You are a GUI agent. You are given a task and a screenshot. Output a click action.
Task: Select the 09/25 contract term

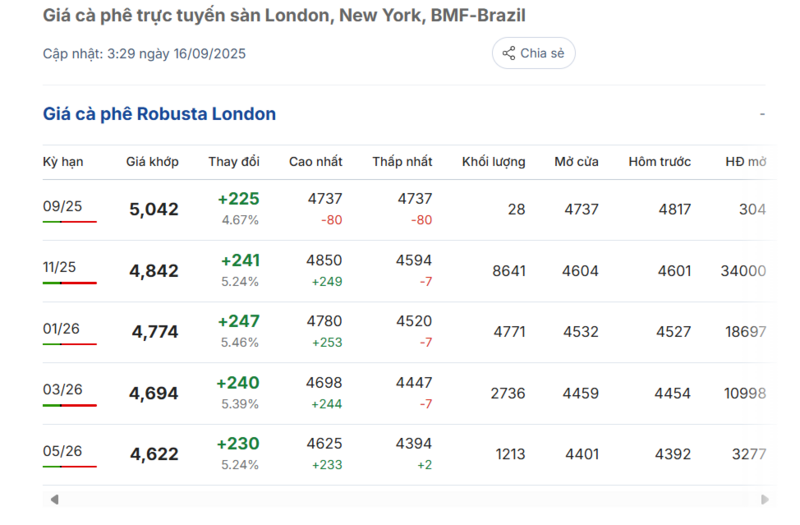62,206
